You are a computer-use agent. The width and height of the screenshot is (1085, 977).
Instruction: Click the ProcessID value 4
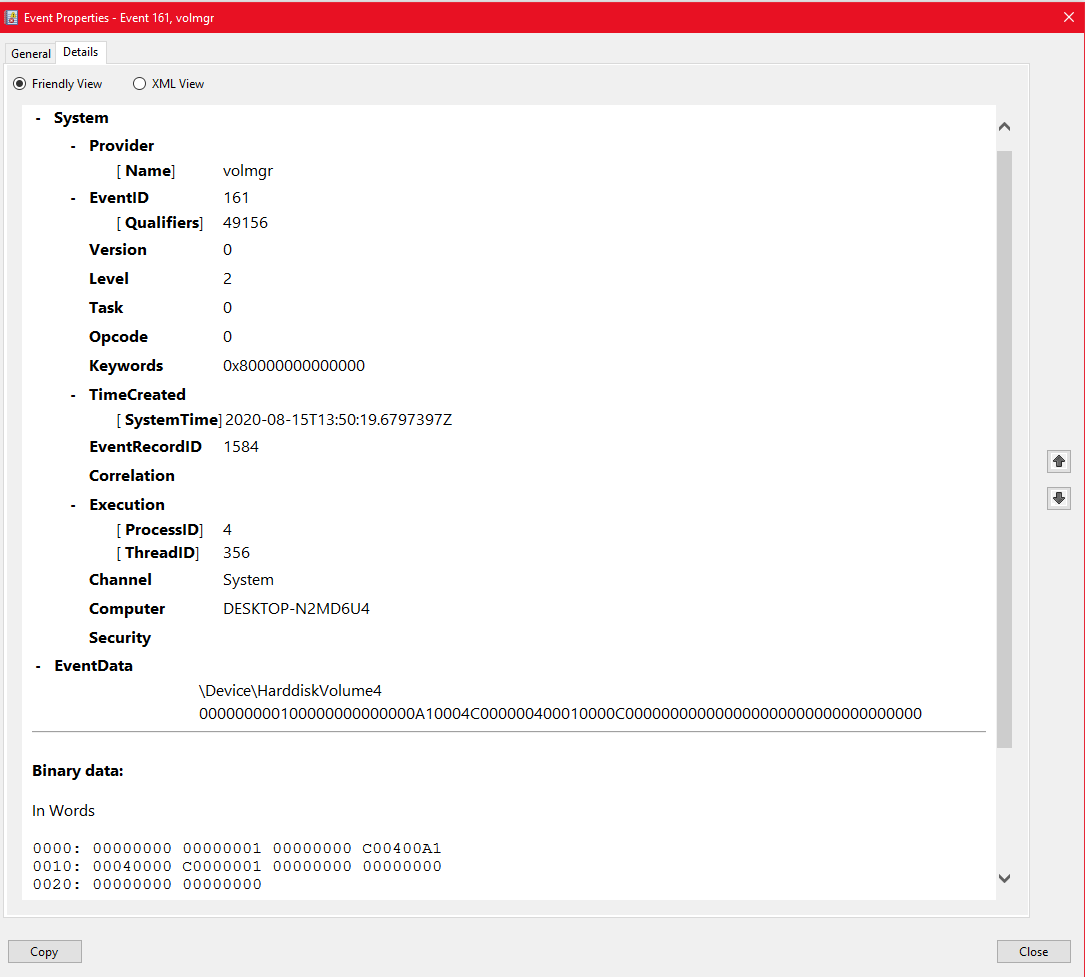tap(227, 530)
